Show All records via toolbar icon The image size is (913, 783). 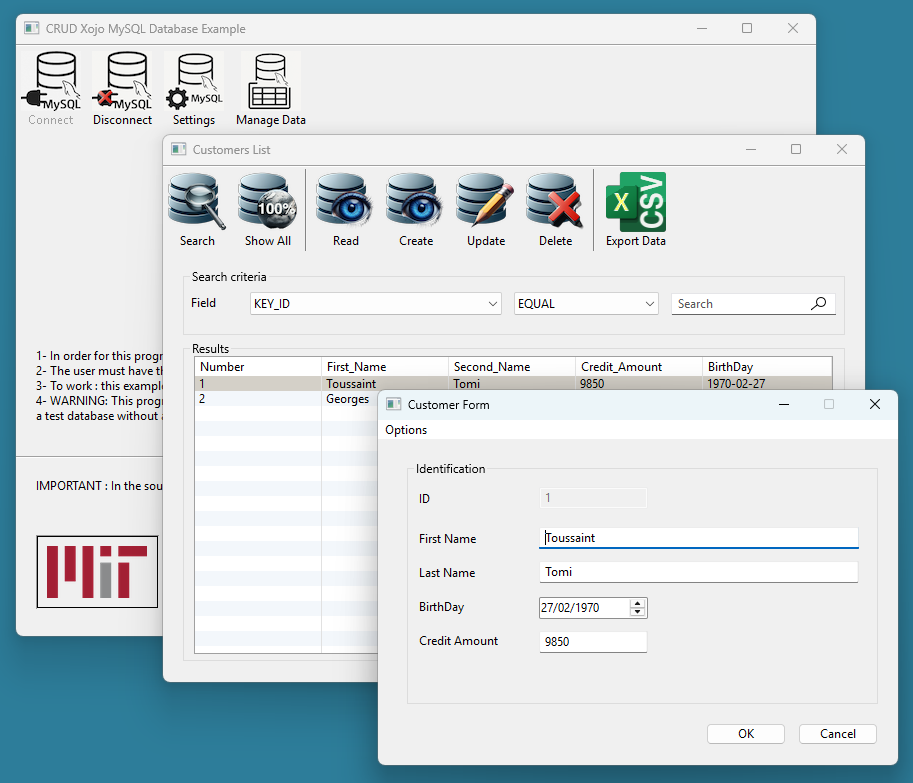[268, 202]
